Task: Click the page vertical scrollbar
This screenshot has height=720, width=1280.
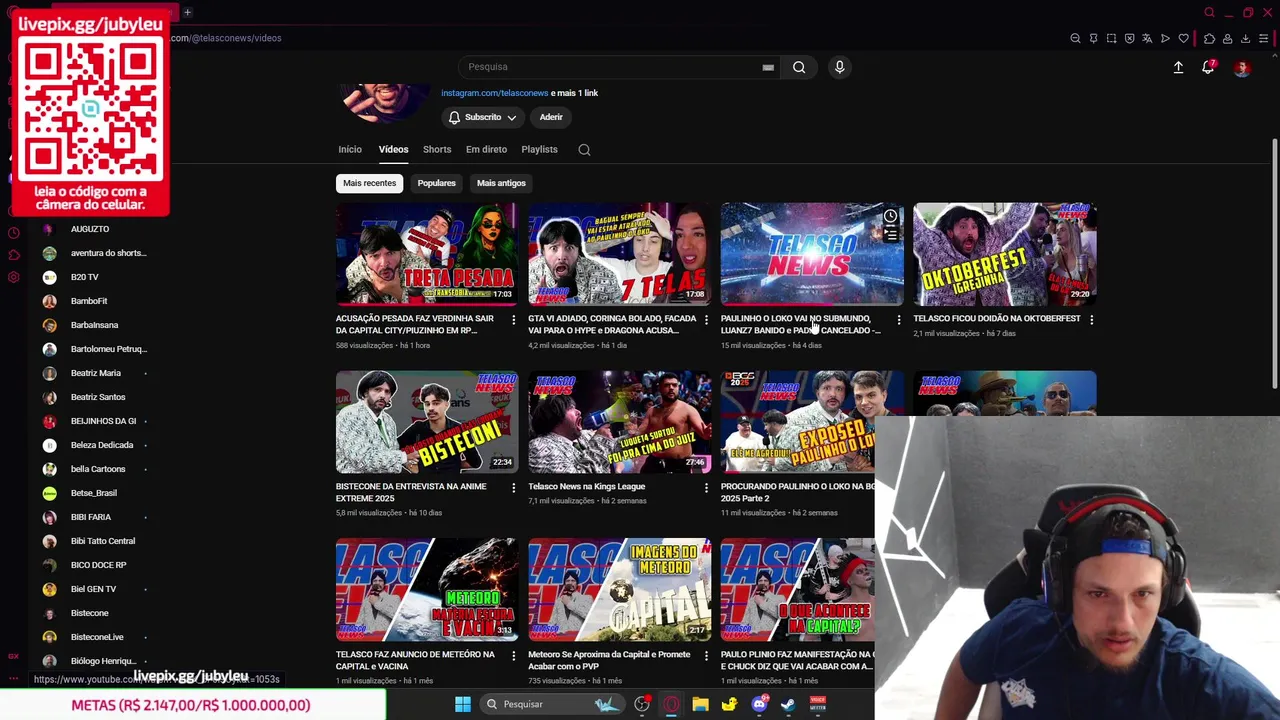Action: 1274,265
